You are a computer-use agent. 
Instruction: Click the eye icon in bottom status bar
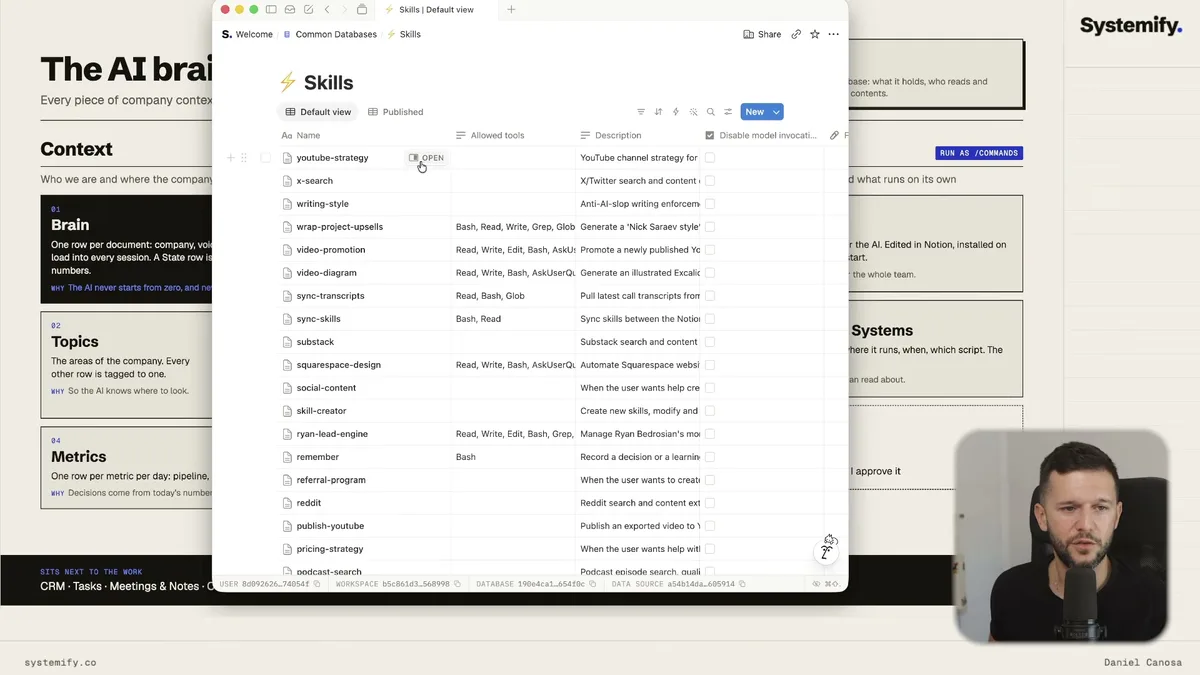point(816,584)
